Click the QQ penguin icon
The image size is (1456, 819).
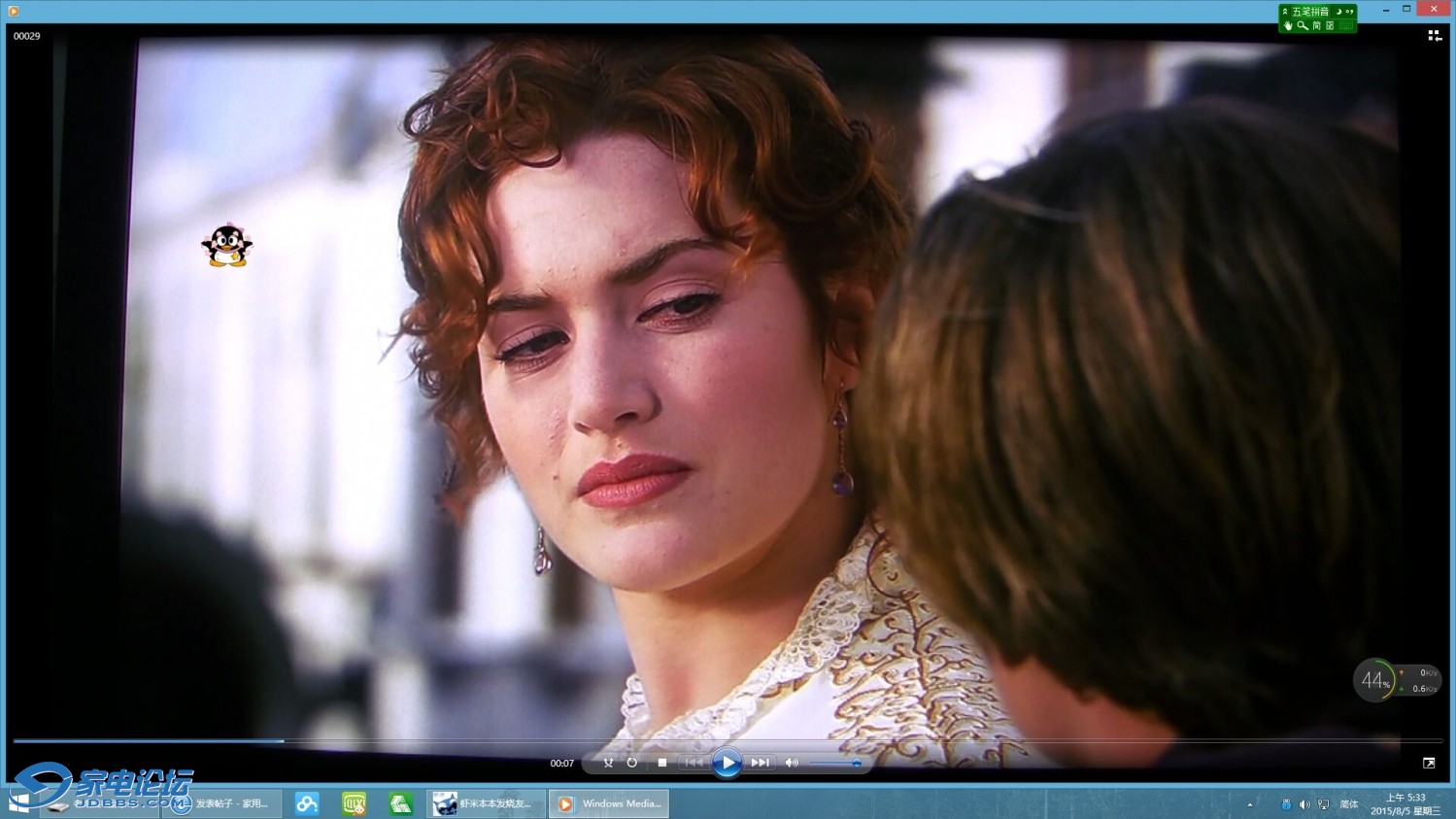click(x=226, y=245)
